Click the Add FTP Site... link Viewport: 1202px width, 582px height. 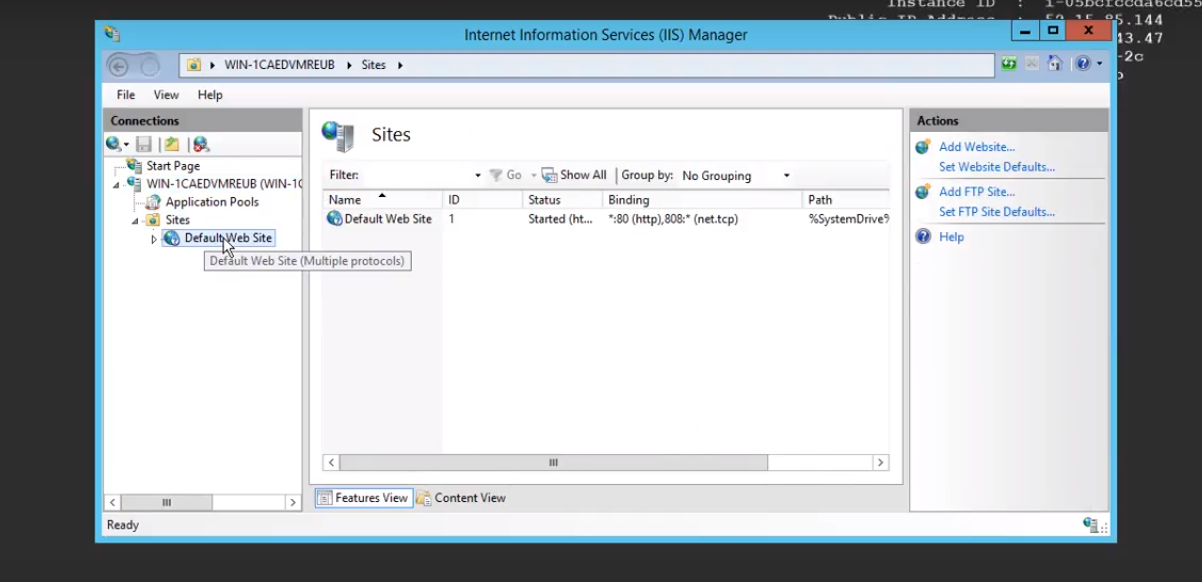pyautogui.click(x=977, y=192)
